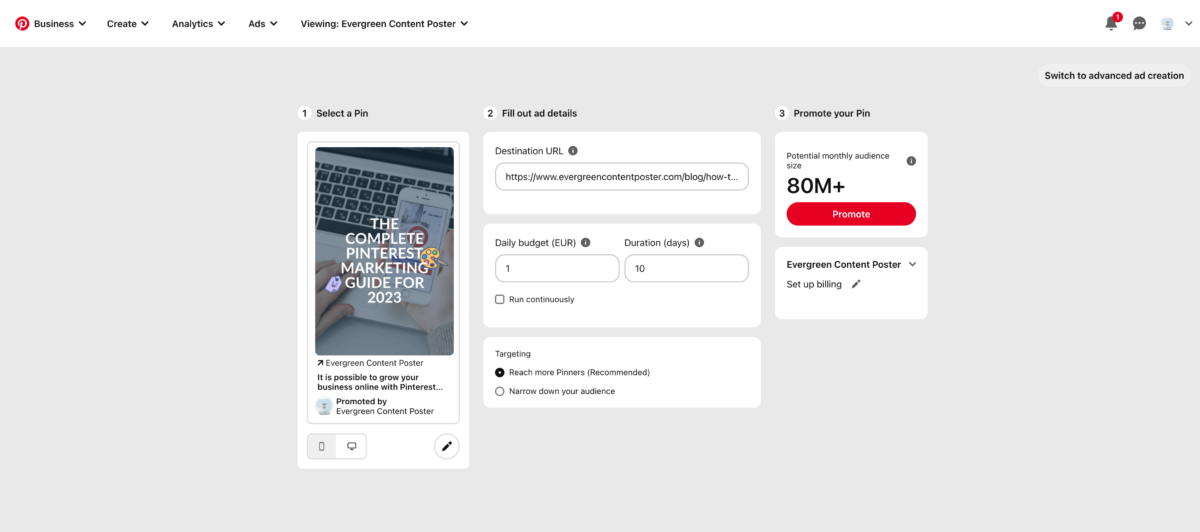Click info icon next to Duration (days)
This screenshot has width=1200, height=532.
(699, 242)
